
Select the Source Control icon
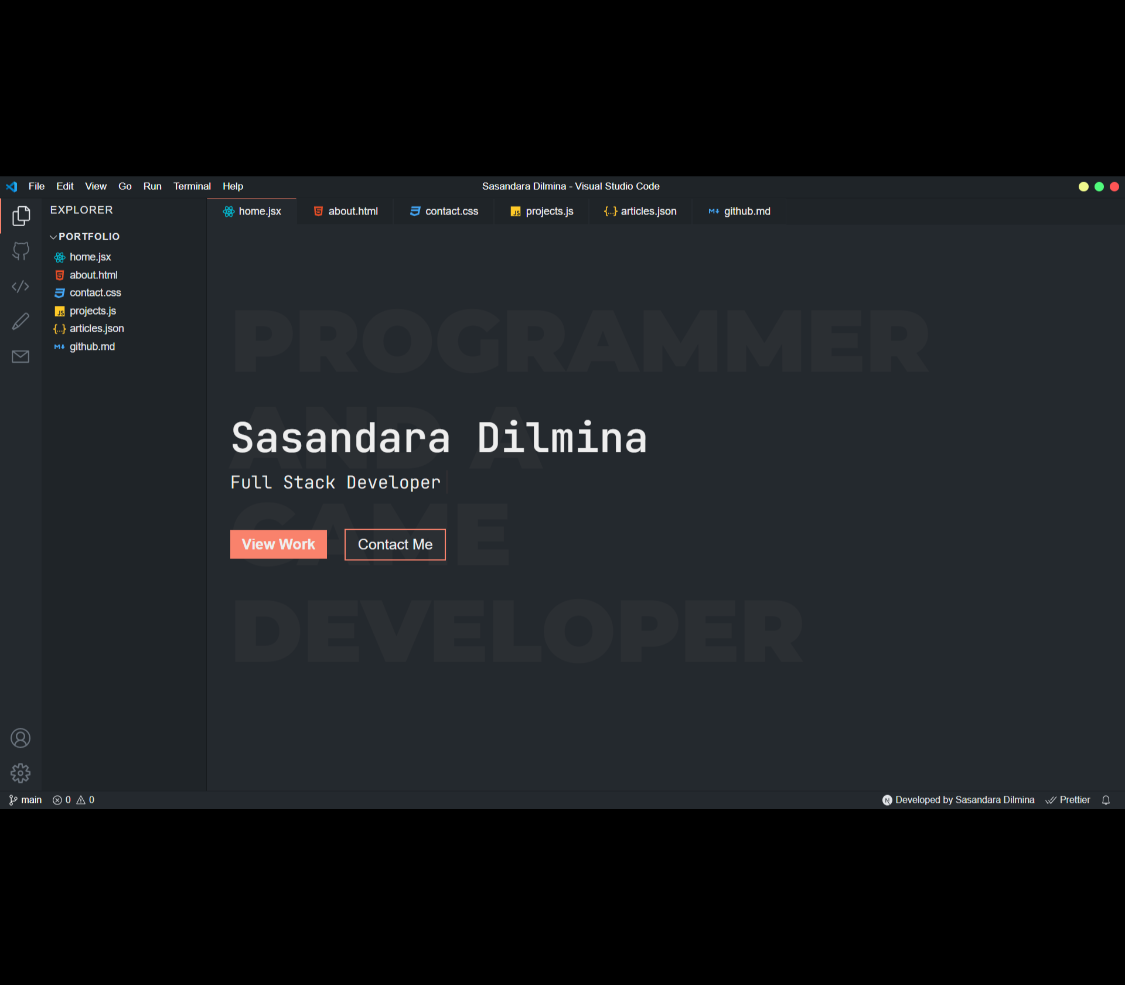[20, 251]
